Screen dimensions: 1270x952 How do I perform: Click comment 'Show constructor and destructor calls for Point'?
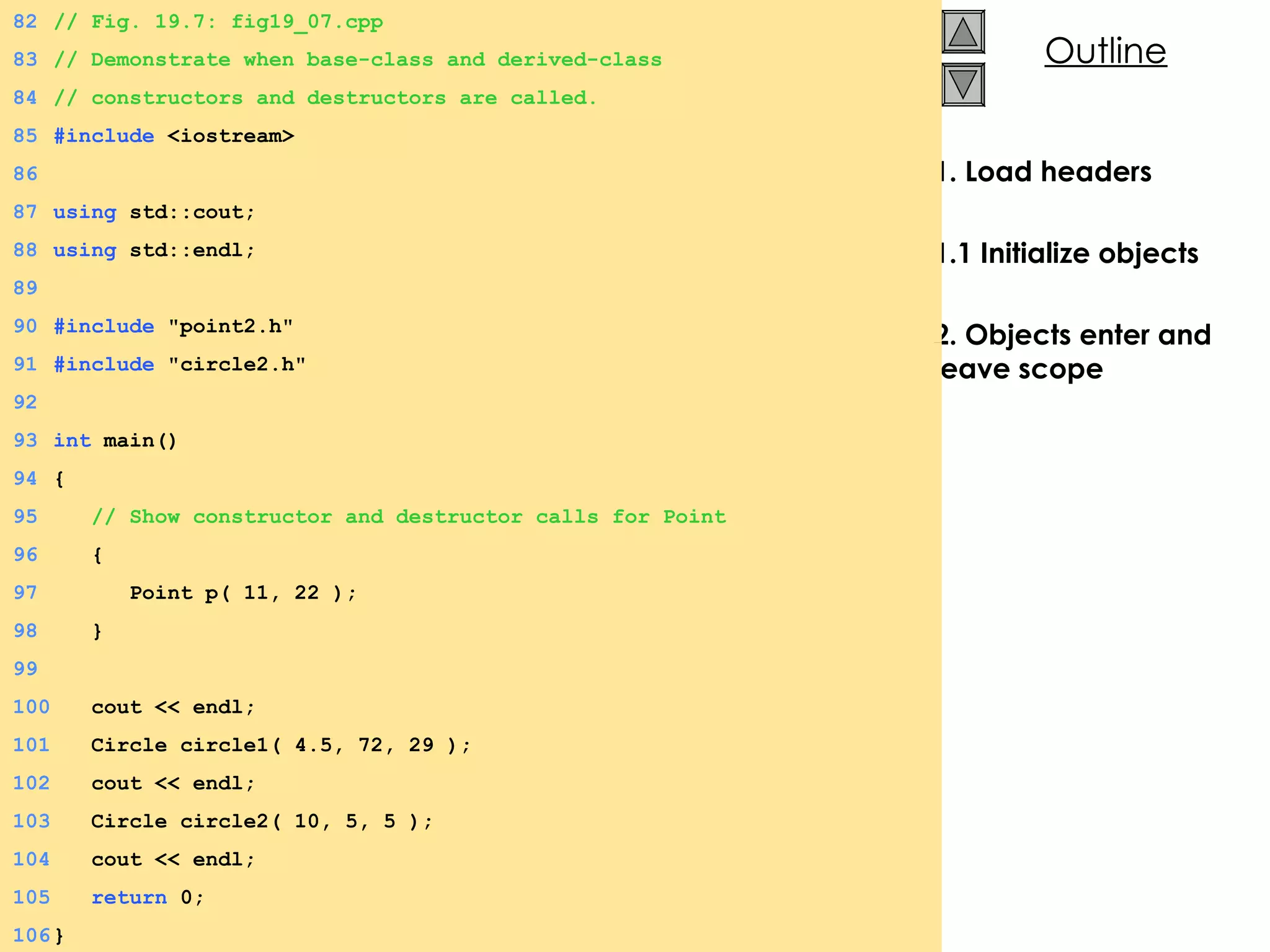point(409,517)
